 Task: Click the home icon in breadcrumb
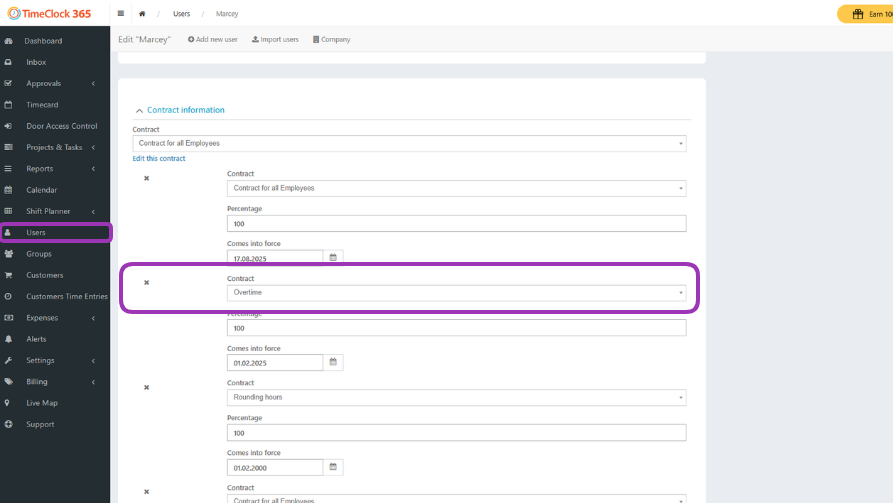tap(142, 14)
